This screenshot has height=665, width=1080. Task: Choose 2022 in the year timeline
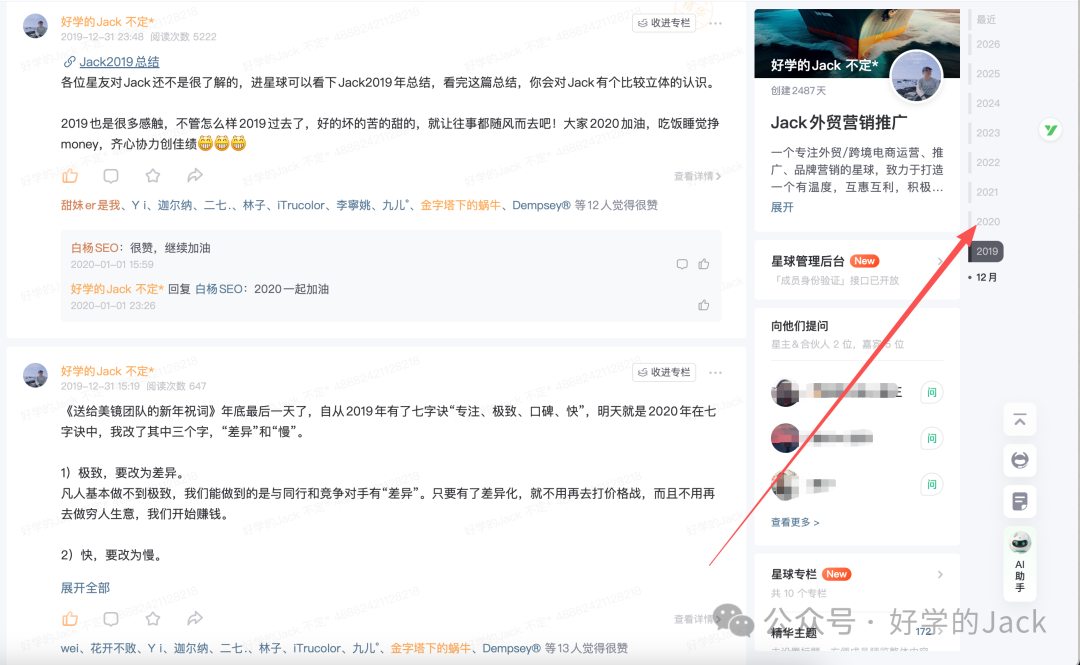pos(988,163)
